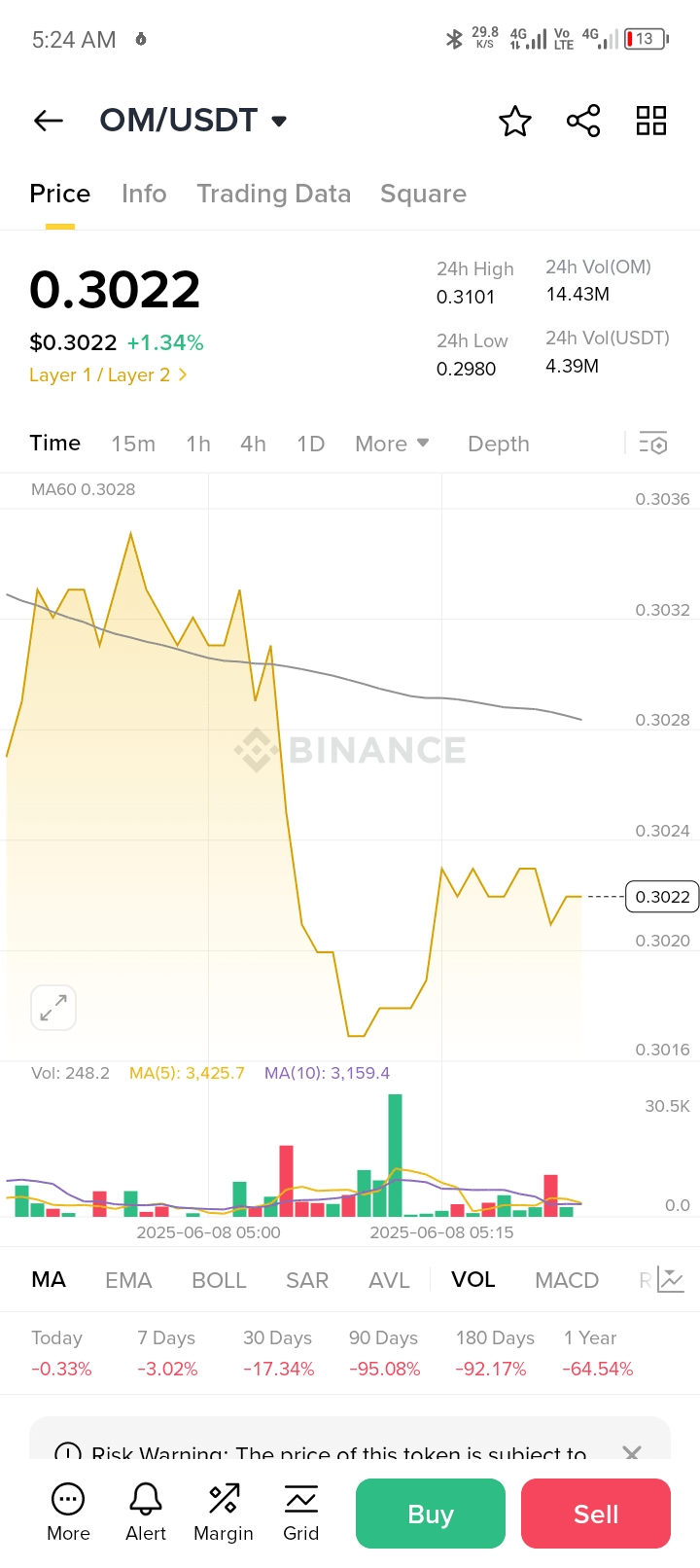Dismiss the Risk Warning banner
700x1568 pixels.
click(x=632, y=1452)
